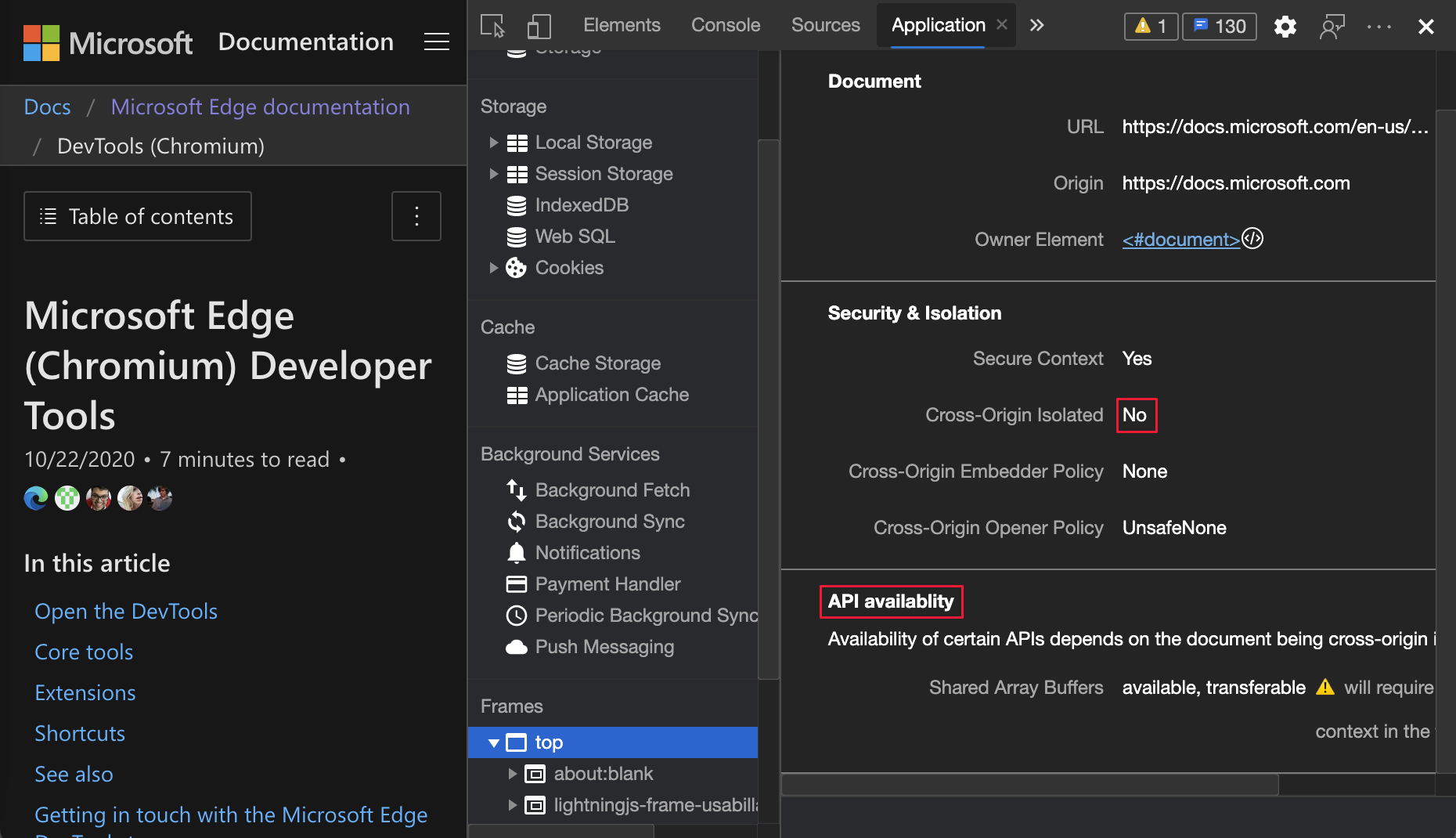
Task: Expand the lightningjs-frame-usabilla node
Action: tap(512, 805)
